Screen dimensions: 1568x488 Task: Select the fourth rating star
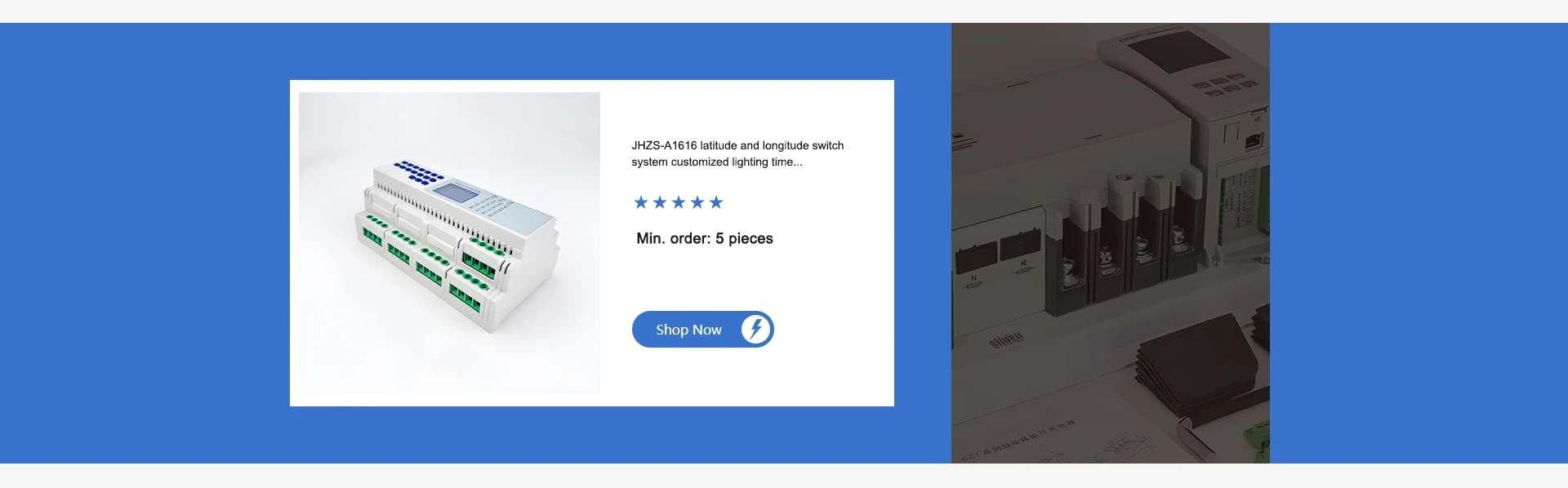click(697, 202)
